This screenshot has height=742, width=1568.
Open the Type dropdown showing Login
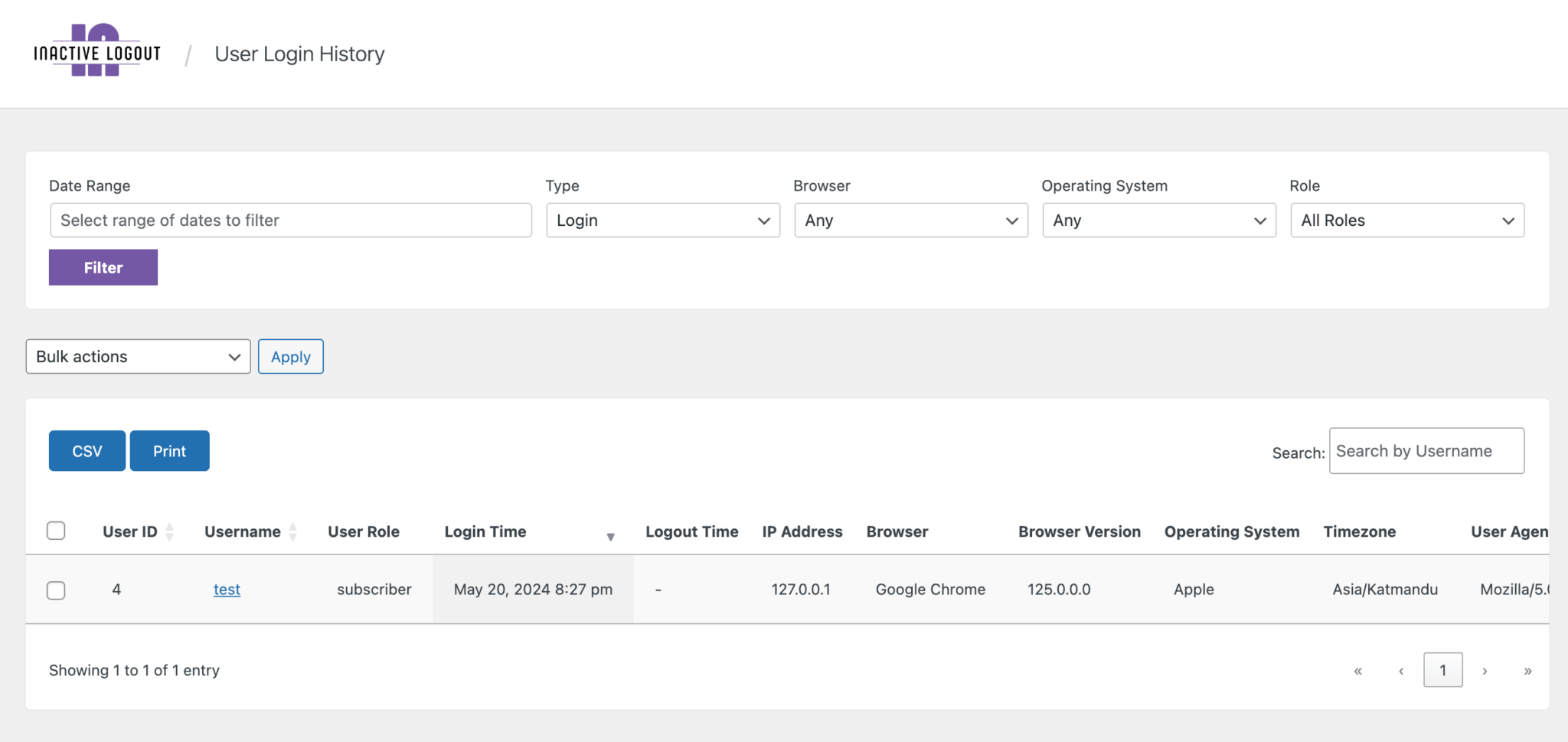click(x=663, y=221)
